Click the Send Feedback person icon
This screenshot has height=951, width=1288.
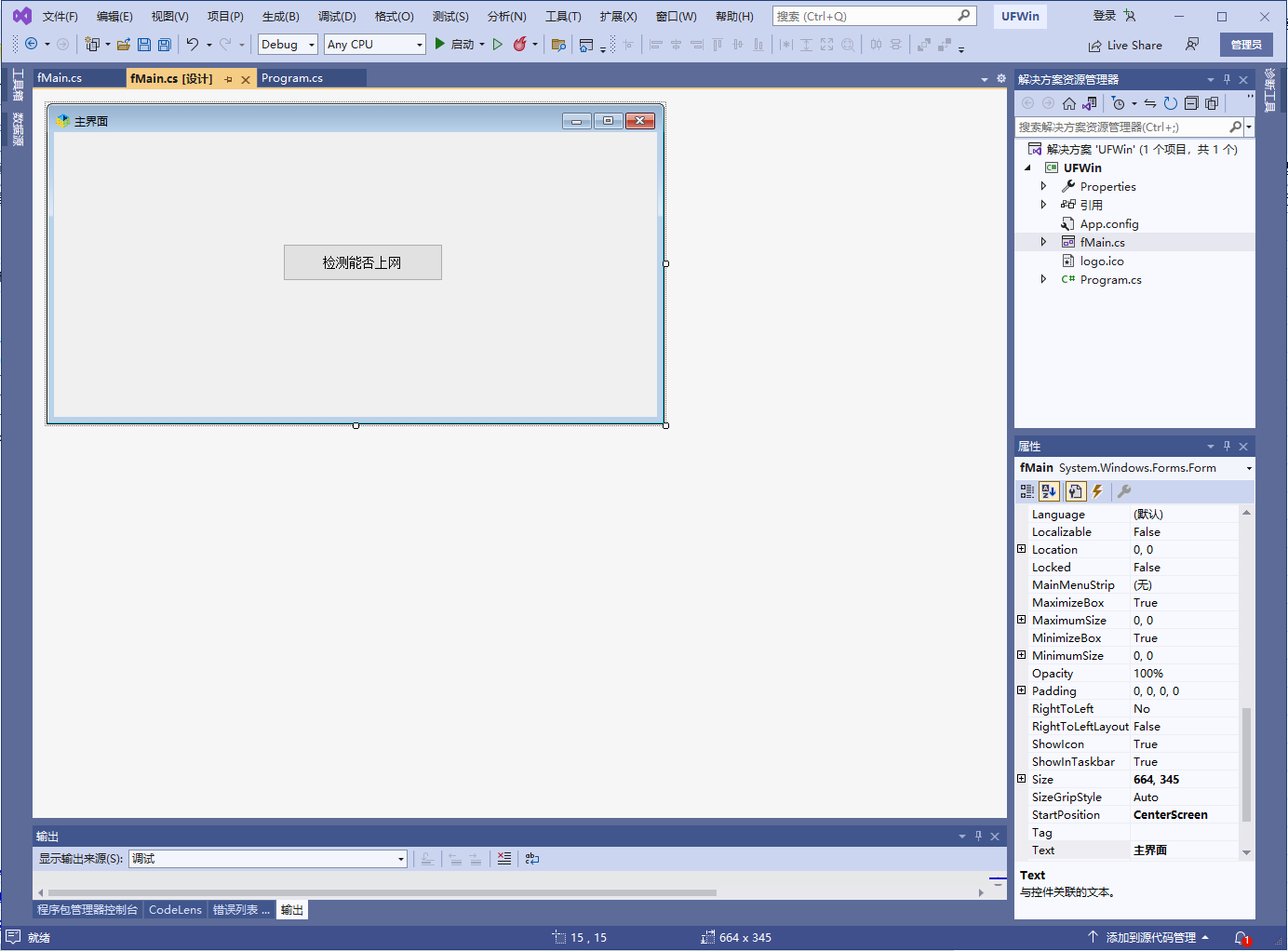(1192, 45)
